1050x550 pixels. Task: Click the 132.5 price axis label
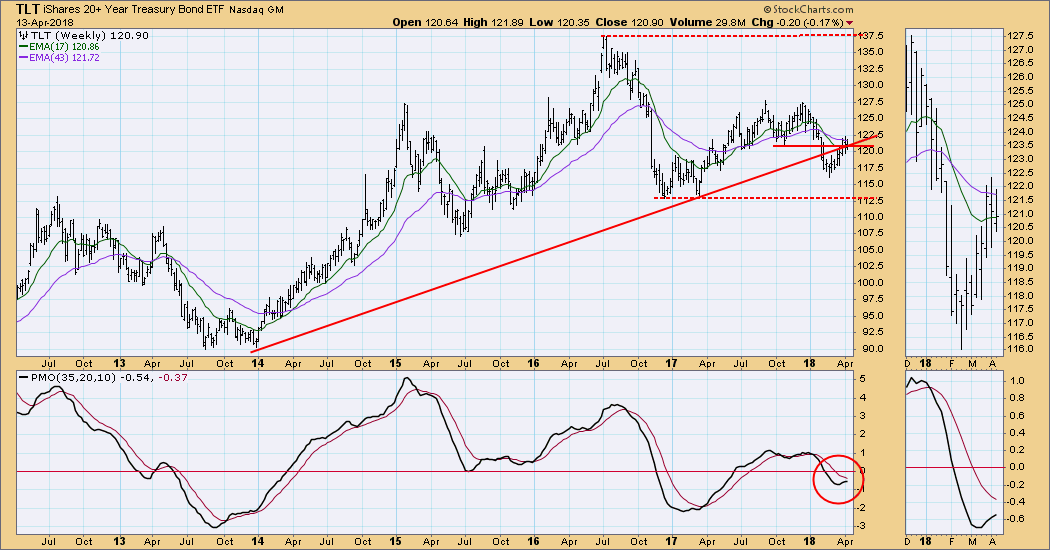pyautogui.click(x=869, y=68)
